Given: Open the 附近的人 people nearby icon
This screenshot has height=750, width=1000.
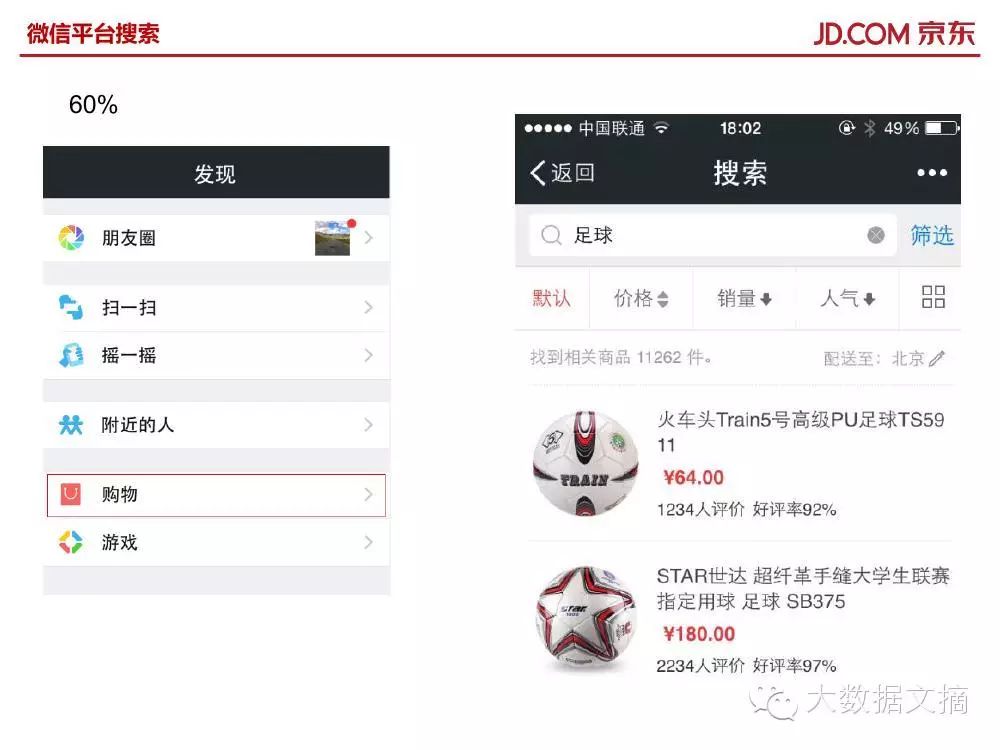Looking at the screenshot, I should [x=71, y=425].
